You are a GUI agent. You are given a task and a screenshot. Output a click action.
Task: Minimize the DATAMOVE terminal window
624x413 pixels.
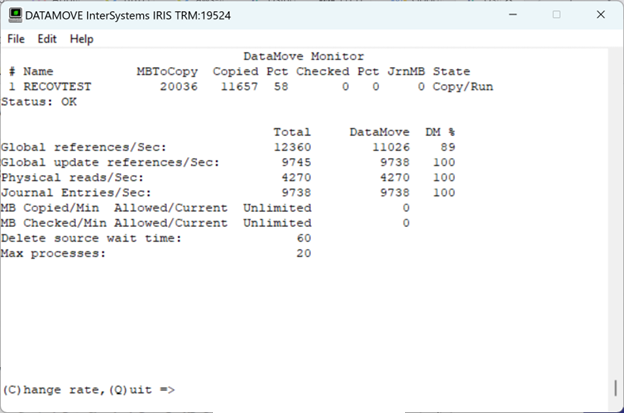tap(513, 15)
